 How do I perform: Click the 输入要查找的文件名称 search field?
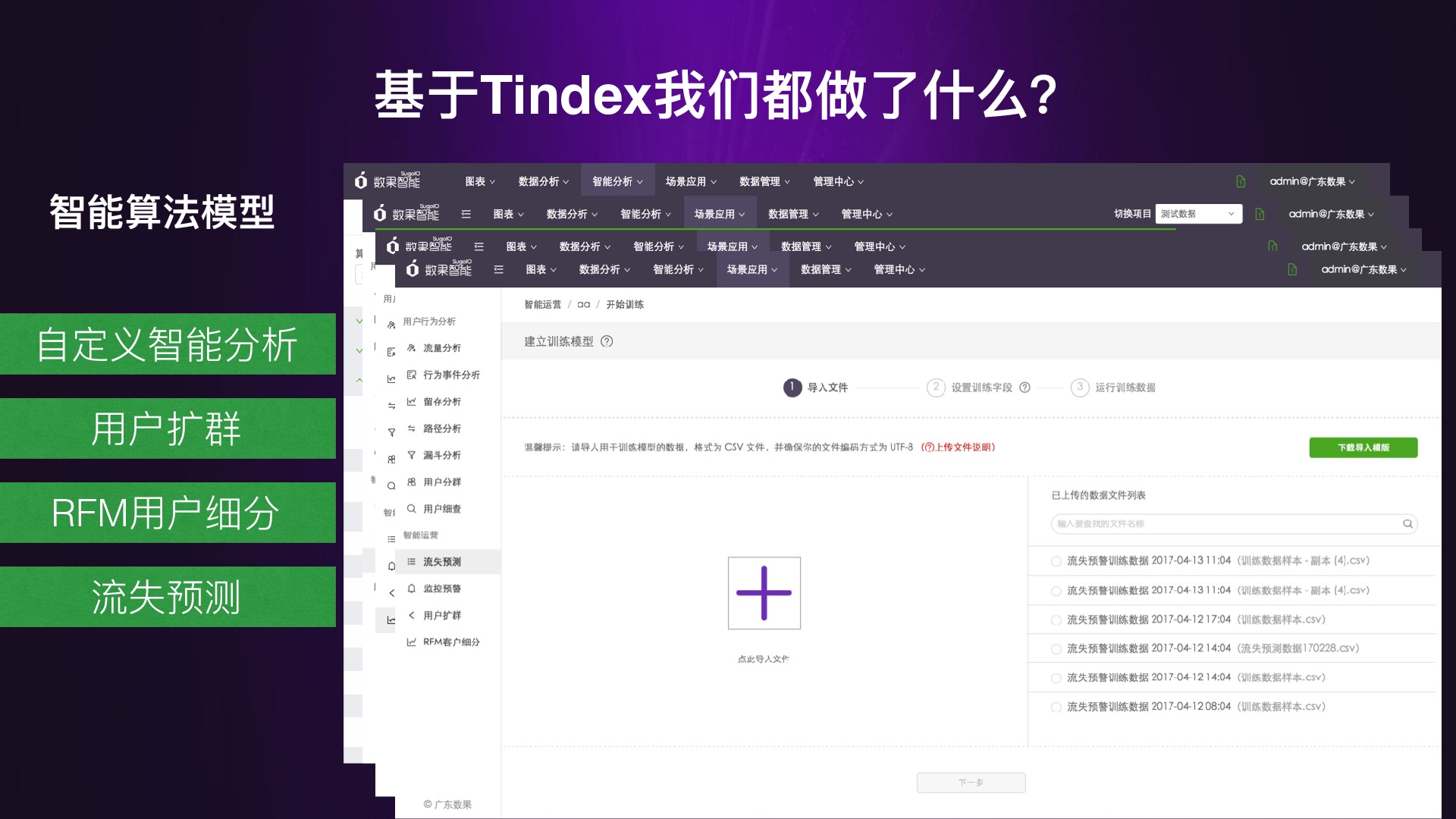point(1234,523)
